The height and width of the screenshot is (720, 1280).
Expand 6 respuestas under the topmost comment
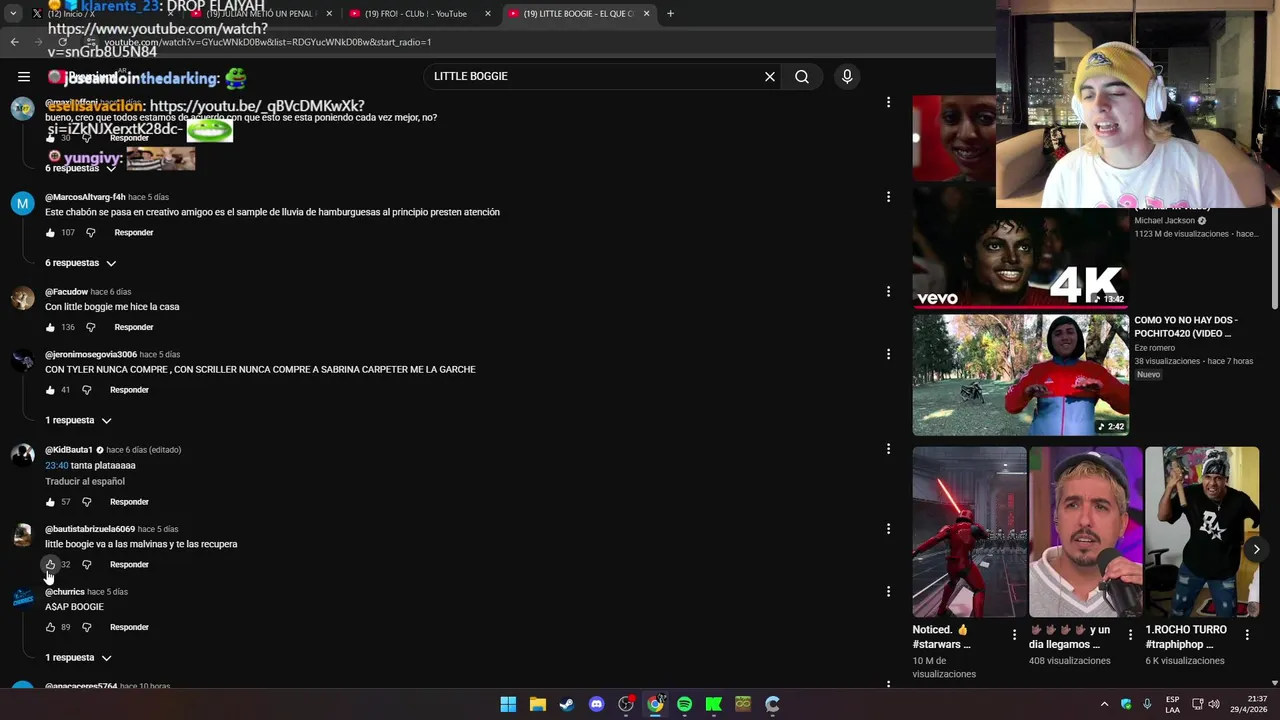(80, 168)
